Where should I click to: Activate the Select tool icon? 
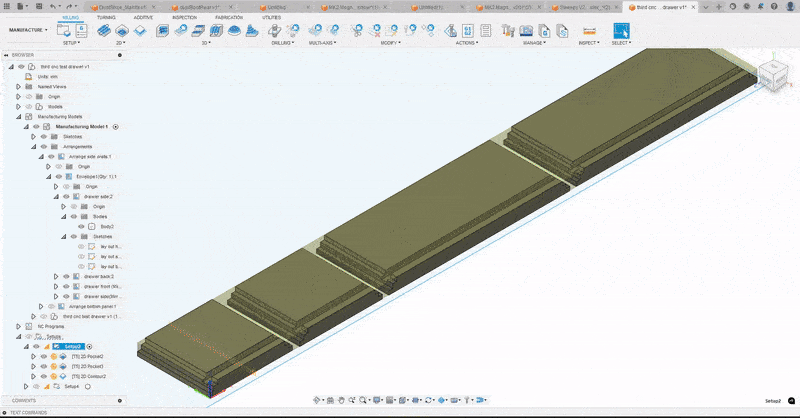tap(621, 31)
